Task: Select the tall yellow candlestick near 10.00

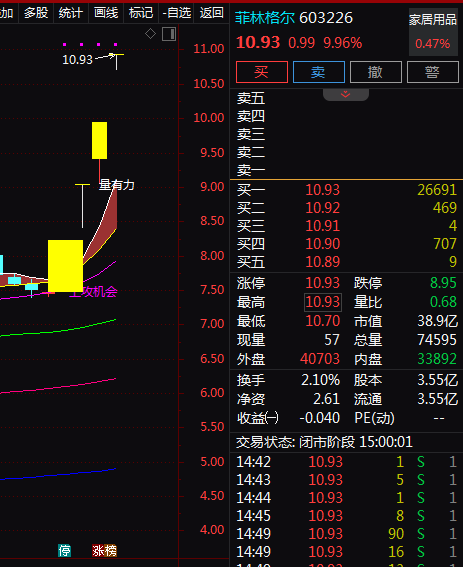Action: 99,140
